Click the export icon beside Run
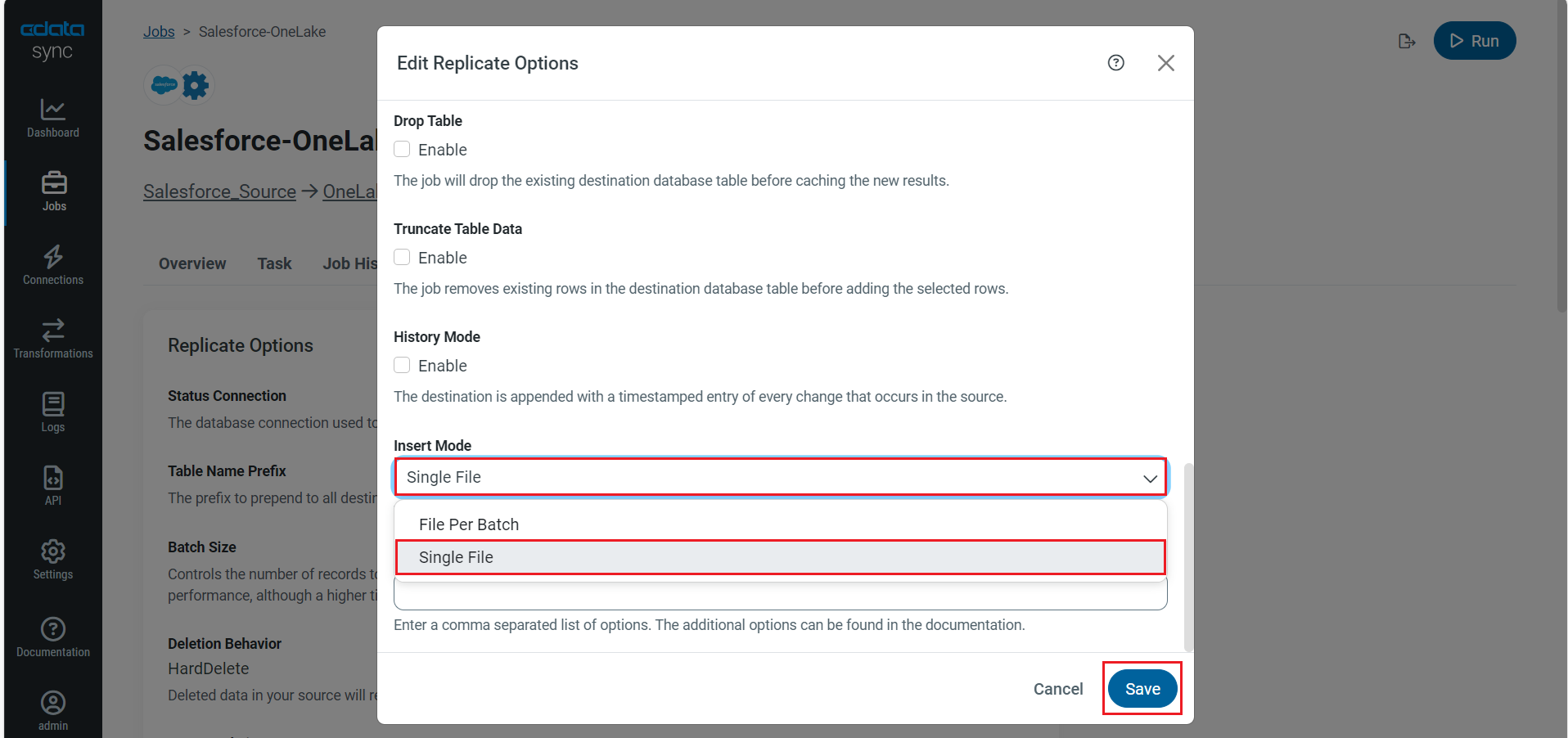This screenshot has width=1568, height=738. (x=1407, y=41)
